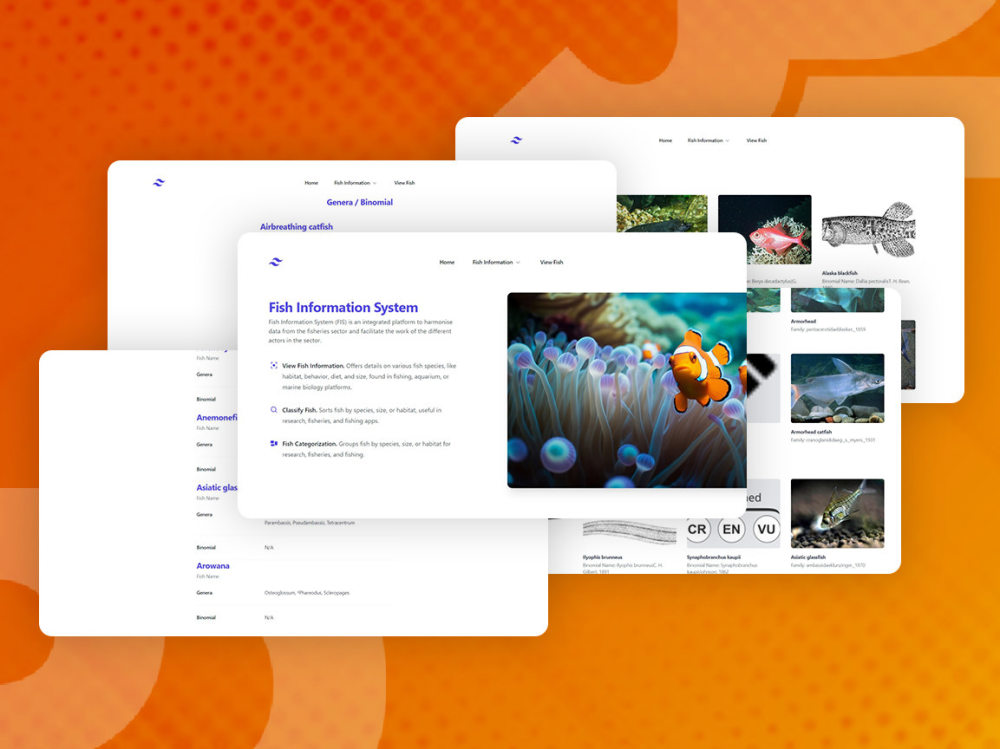Viewport: 1000px width, 749px height.
Task: Open the Ilyophis brunneus eel illustration
Action: tap(629, 531)
